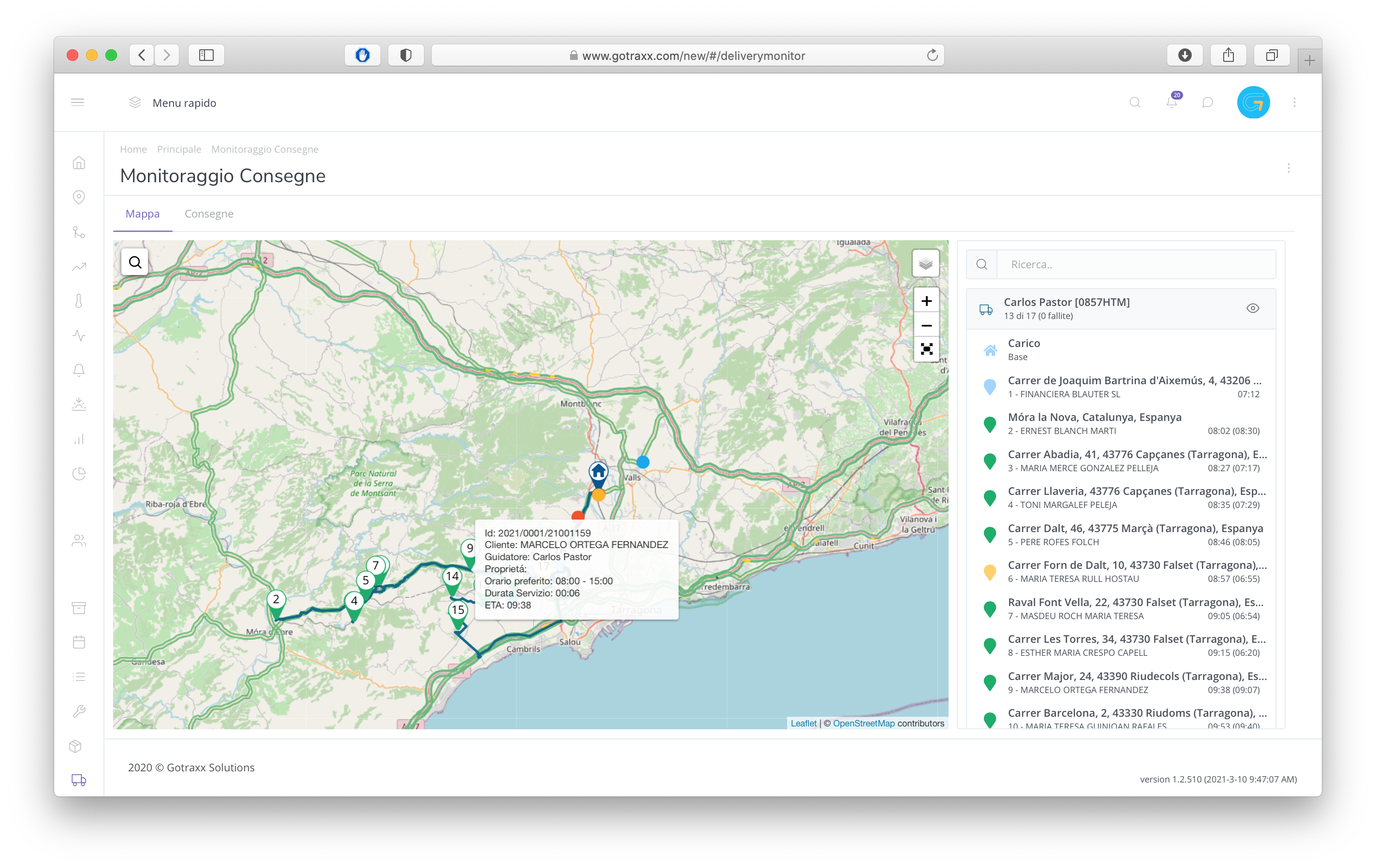Select Carlos Pastor [0857HTM] vehicle header

coord(1120,308)
